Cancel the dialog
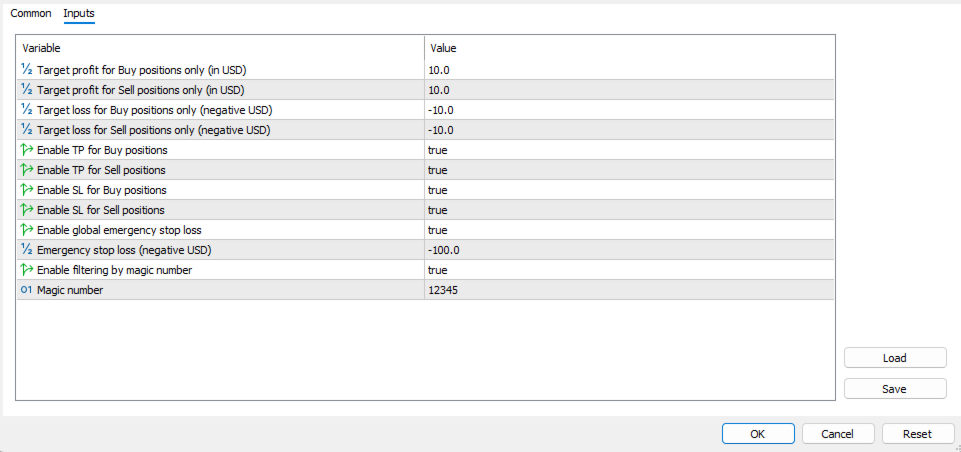Image resolution: width=961 pixels, height=452 pixels. click(x=837, y=434)
